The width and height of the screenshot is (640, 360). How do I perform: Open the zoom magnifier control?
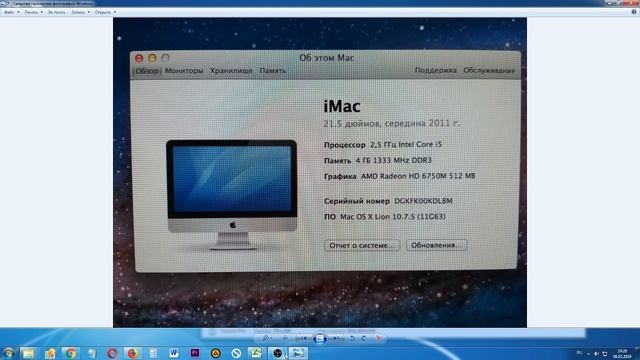(267, 338)
